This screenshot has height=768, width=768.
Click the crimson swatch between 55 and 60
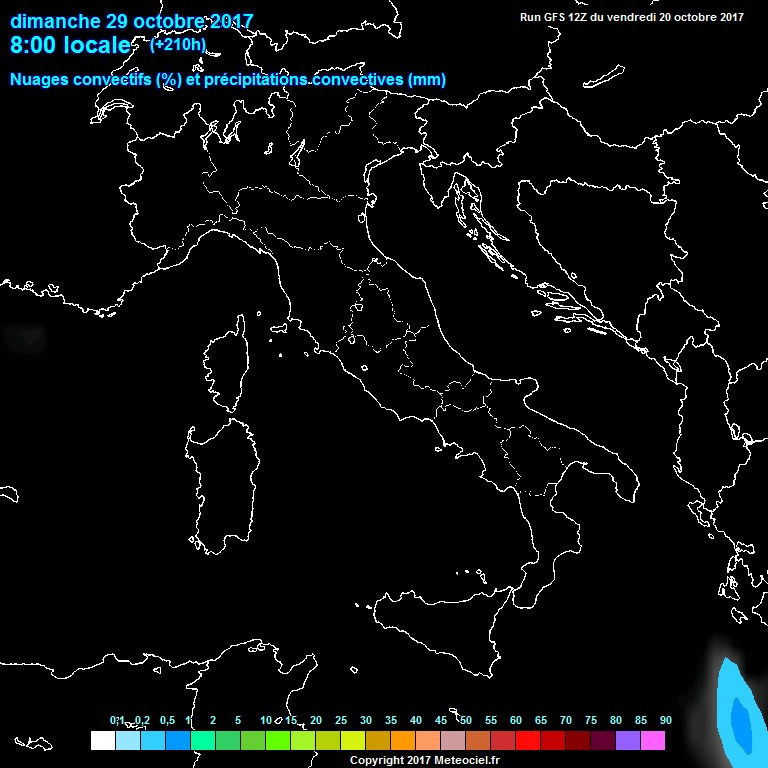503,740
